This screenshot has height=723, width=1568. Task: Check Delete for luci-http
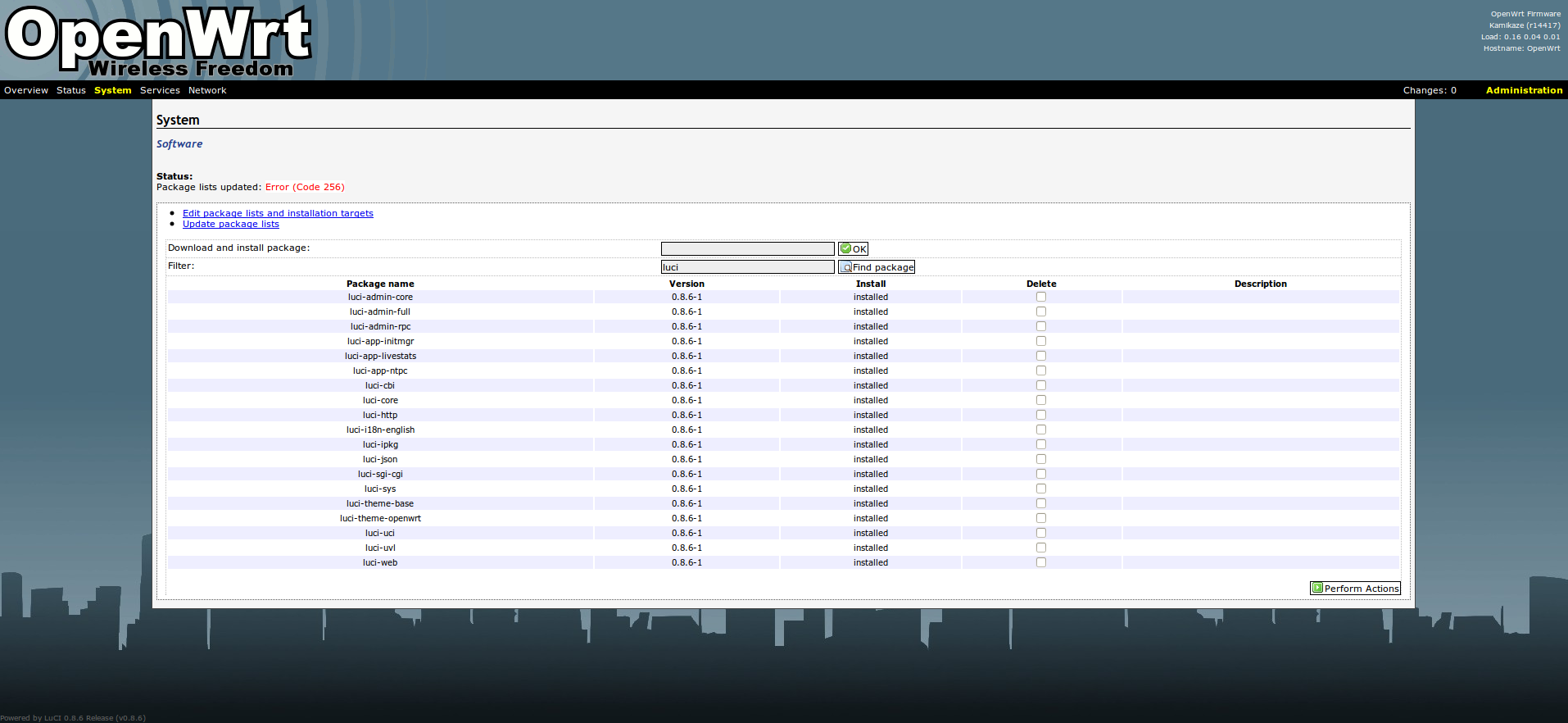click(1041, 415)
